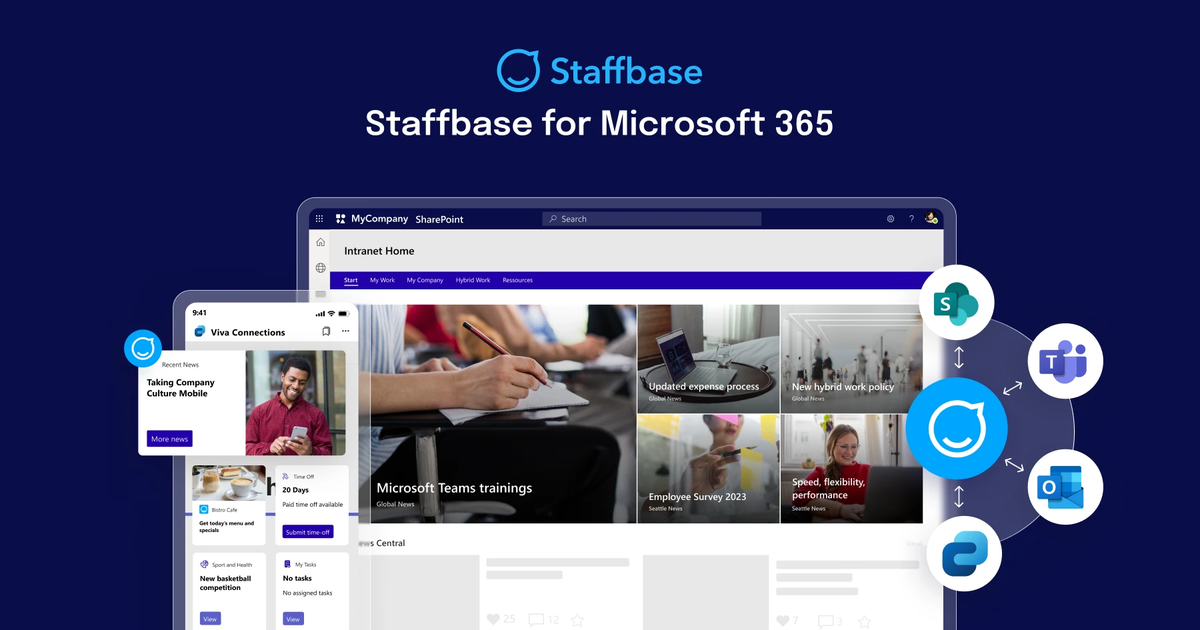Screen dimensions: 1200x630
Task: Click the Viva Connections app icon circle
Action: (964, 555)
